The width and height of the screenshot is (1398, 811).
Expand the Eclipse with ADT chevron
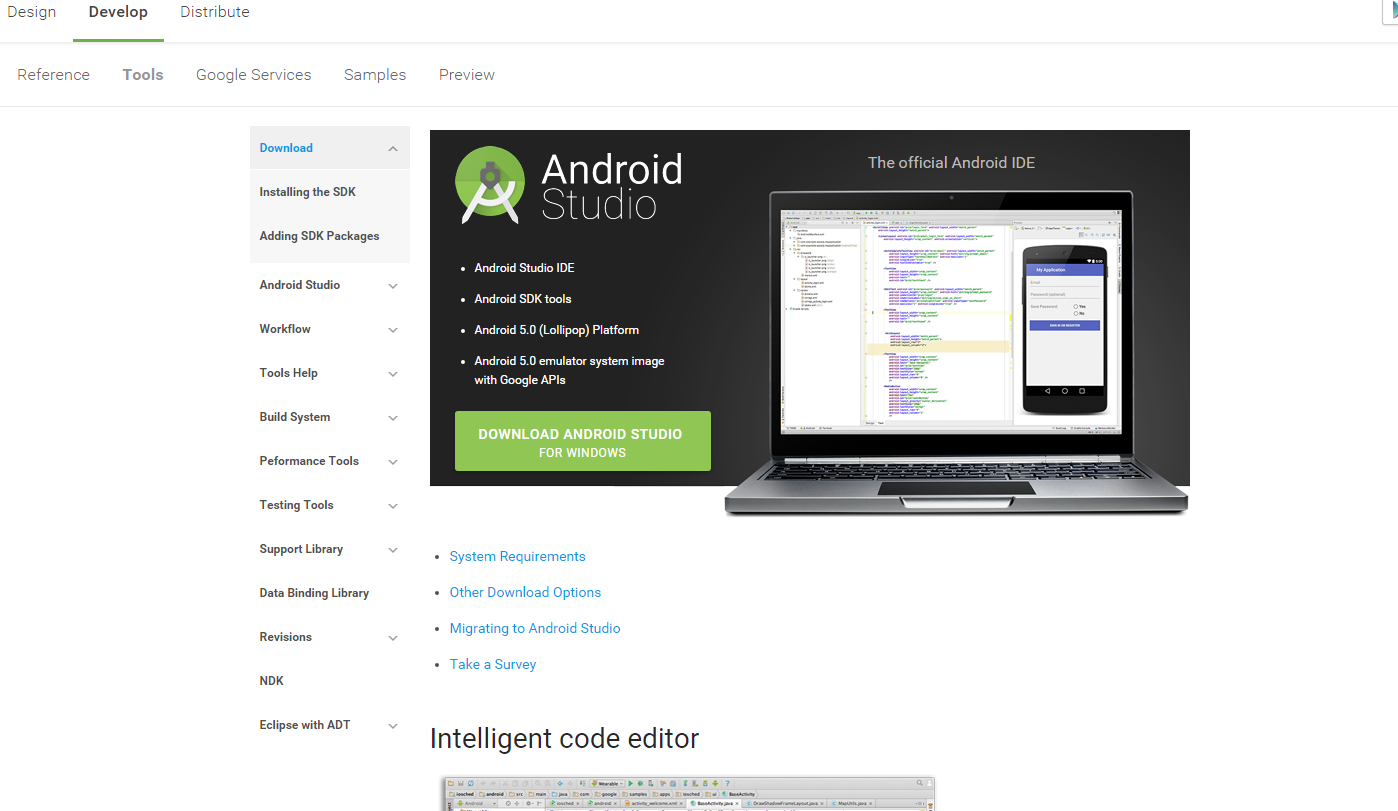[x=393, y=726]
